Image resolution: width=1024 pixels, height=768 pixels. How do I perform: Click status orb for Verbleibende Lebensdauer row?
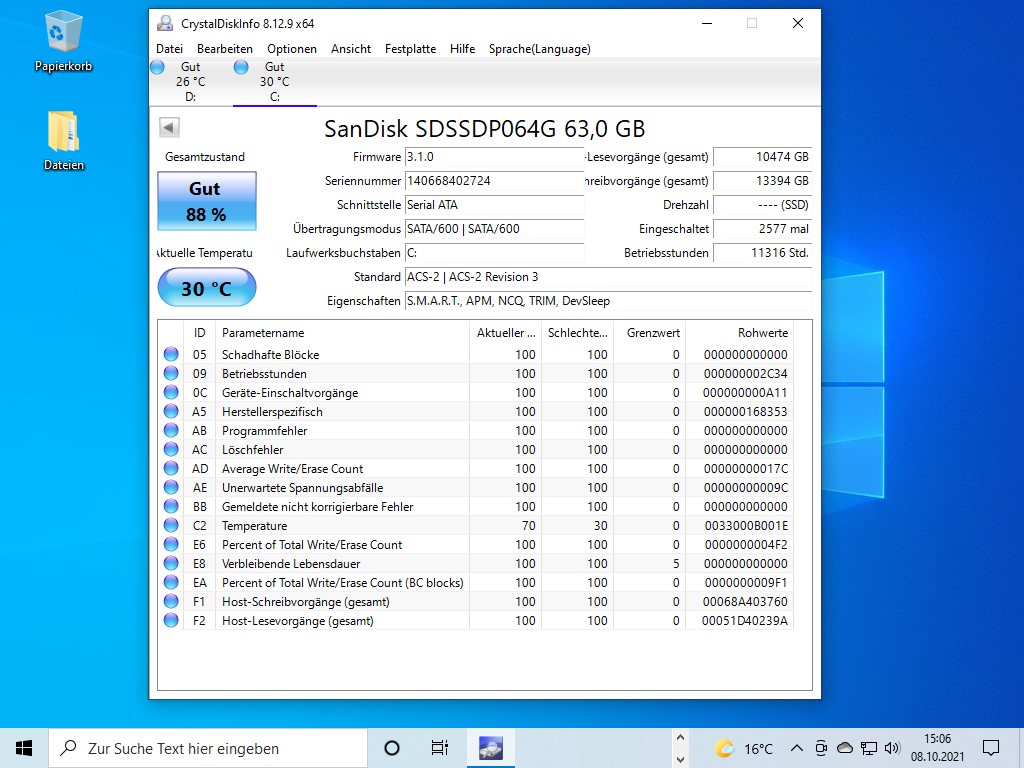tap(171, 563)
